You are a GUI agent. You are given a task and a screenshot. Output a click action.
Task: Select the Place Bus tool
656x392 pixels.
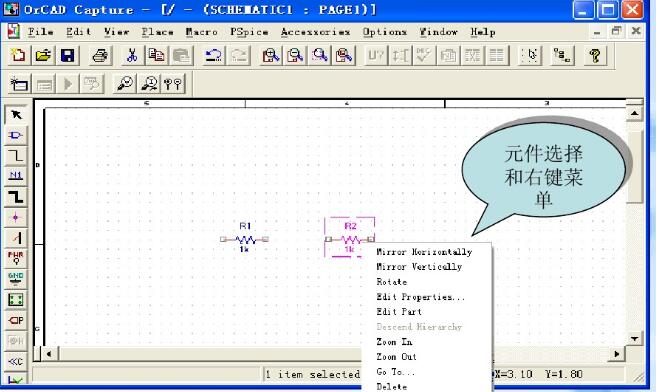(16, 197)
